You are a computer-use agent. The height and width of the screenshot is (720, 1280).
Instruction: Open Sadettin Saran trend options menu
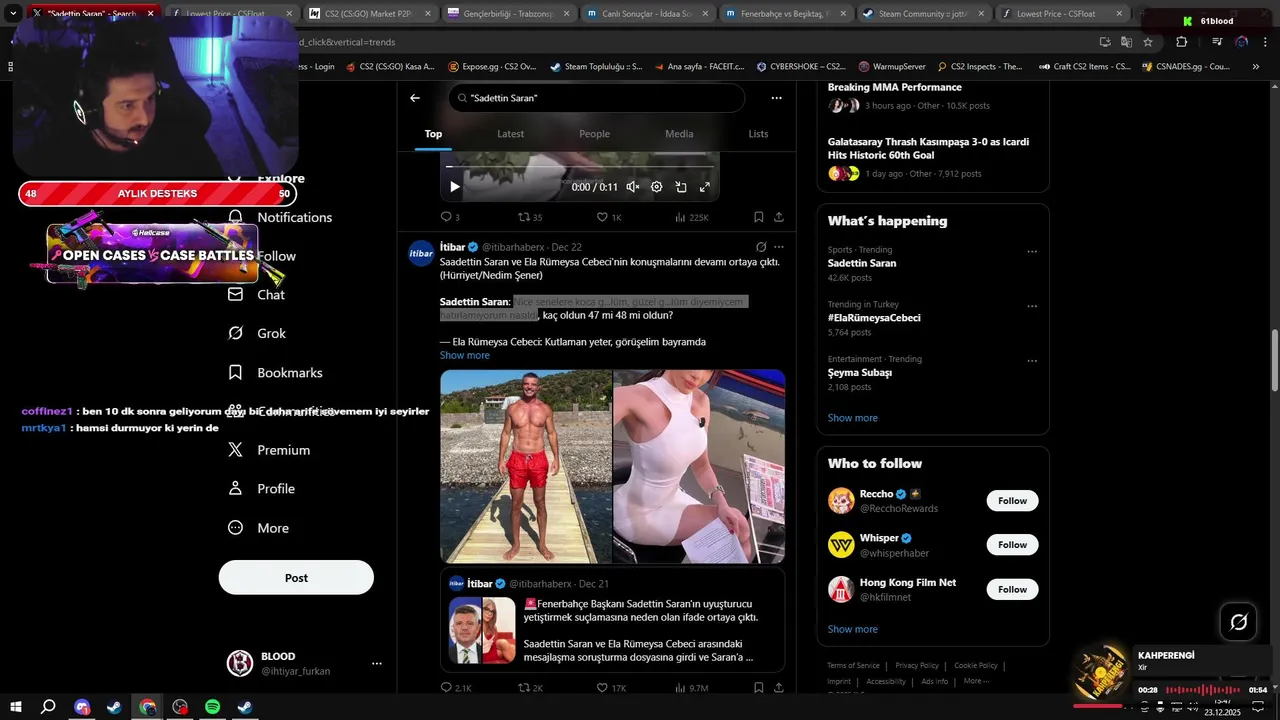click(x=1032, y=251)
